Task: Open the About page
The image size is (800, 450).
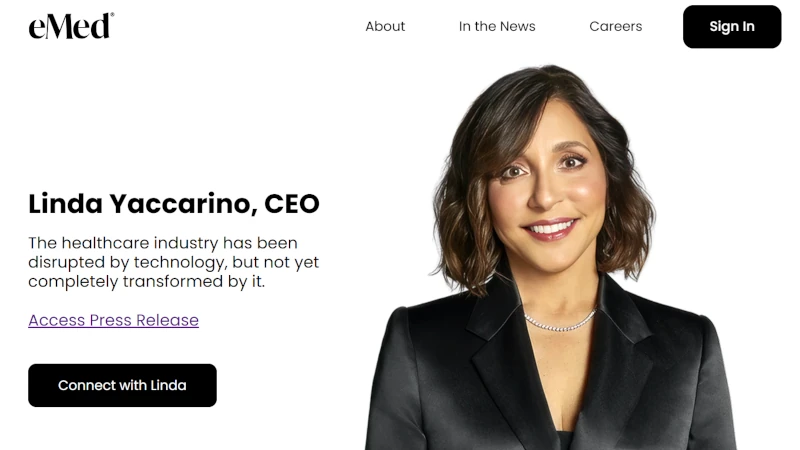Action: pos(385,27)
